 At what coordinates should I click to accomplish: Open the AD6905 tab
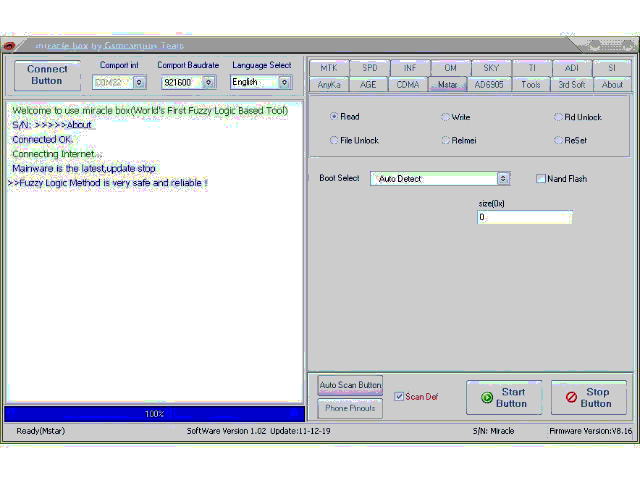[489, 84]
